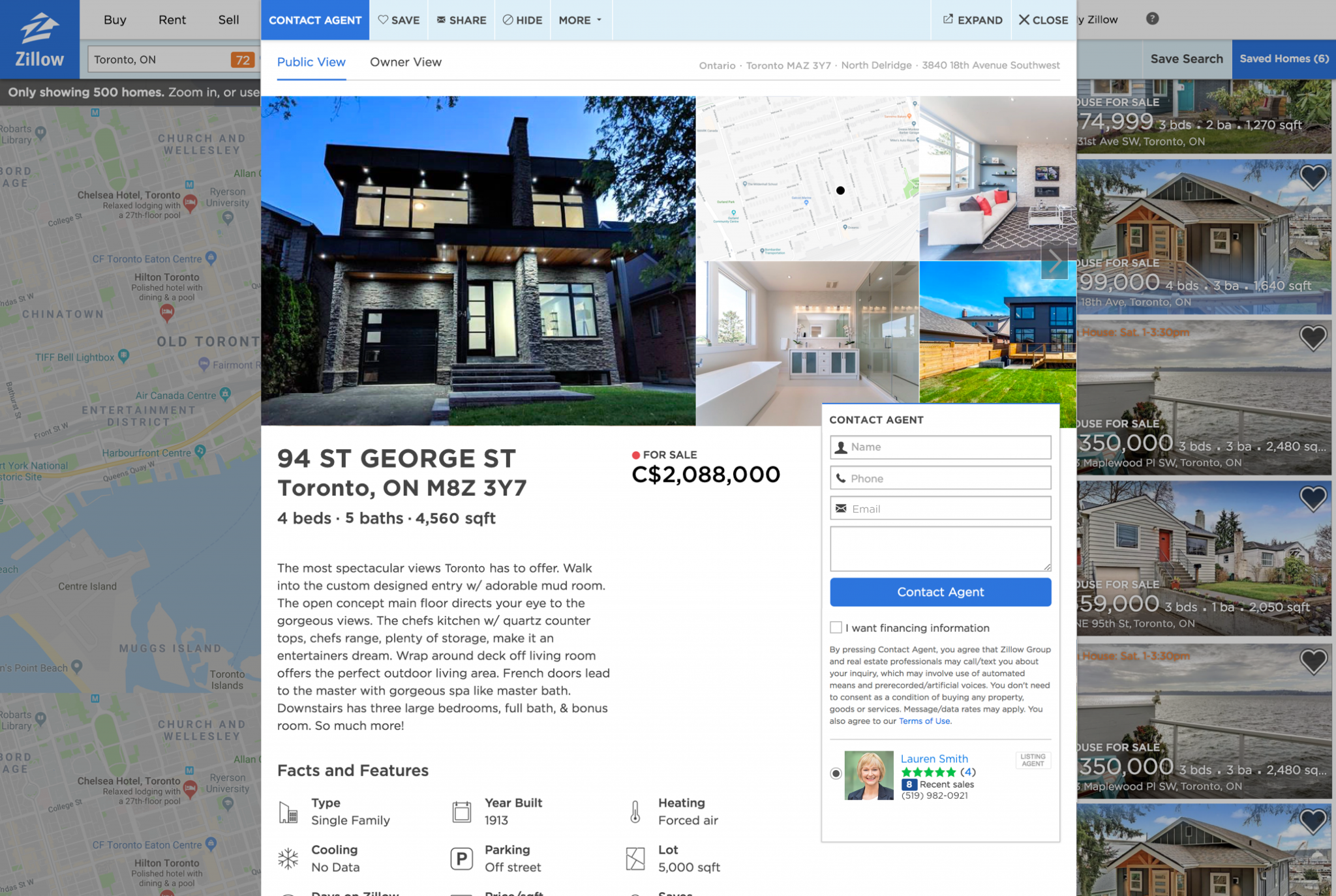Click the Save Search icon button
The height and width of the screenshot is (896, 1336).
[x=1184, y=59]
